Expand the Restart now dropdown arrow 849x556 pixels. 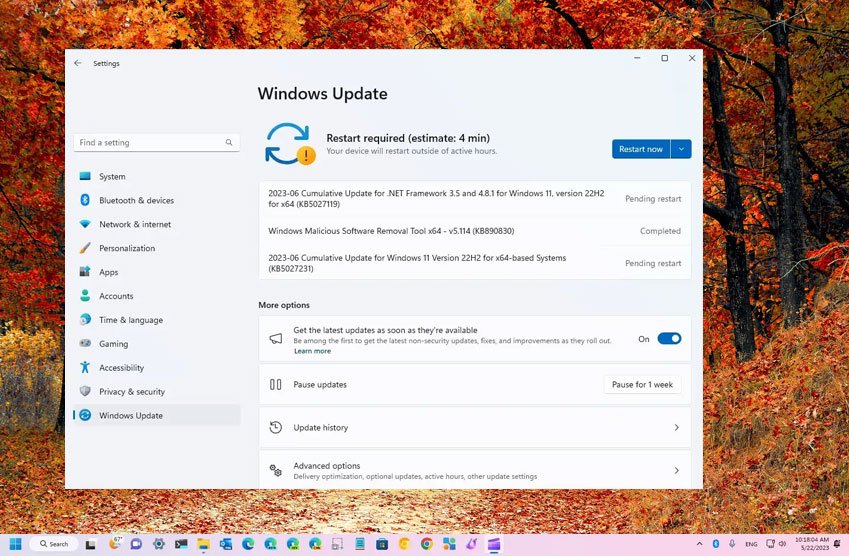681,149
